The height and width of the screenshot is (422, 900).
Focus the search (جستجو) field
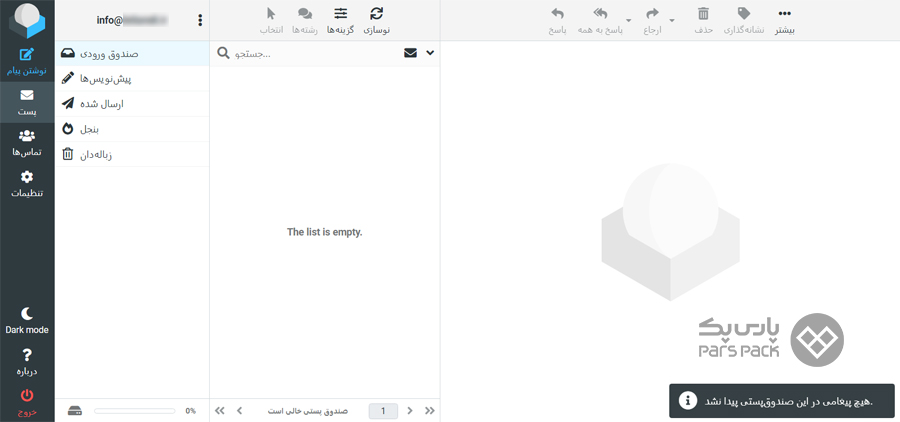click(316, 53)
